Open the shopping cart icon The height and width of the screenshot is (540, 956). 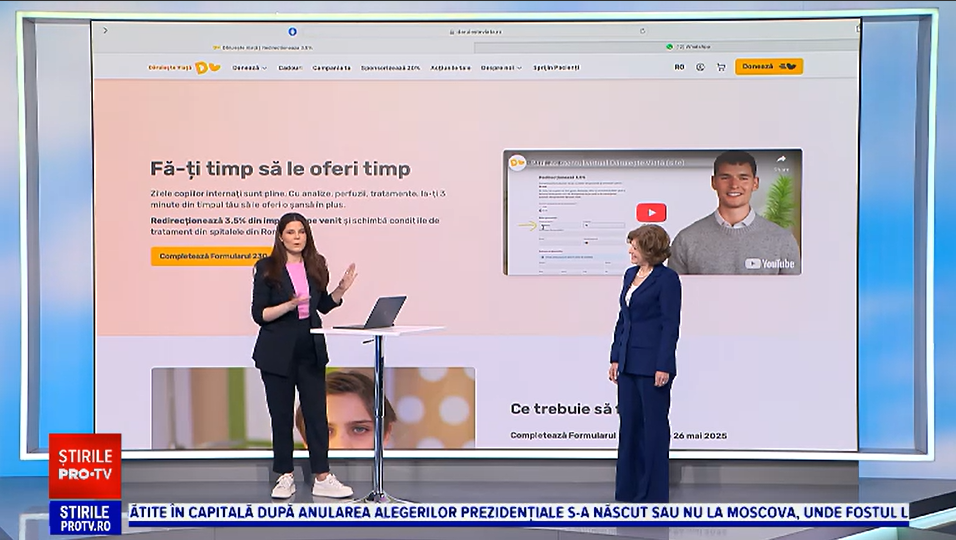pos(721,67)
